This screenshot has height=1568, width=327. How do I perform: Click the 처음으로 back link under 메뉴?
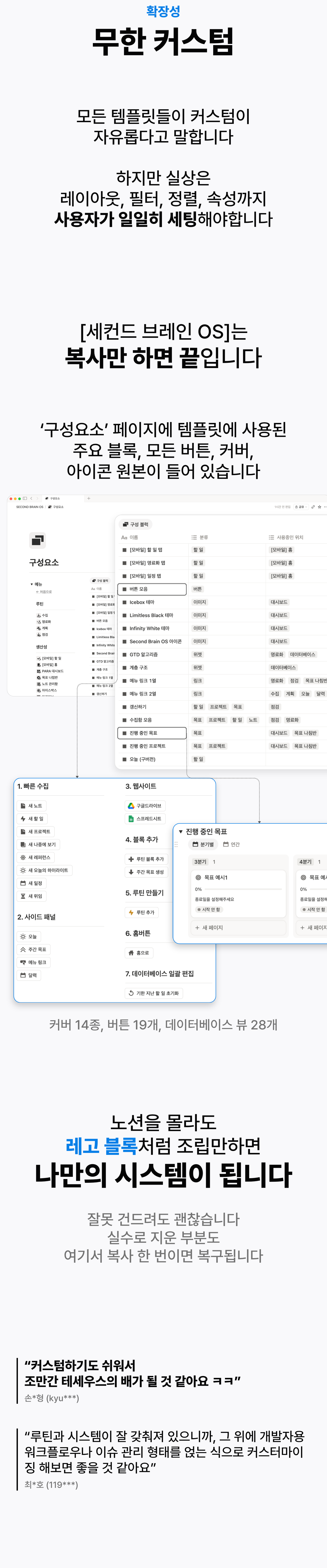pos(44,592)
